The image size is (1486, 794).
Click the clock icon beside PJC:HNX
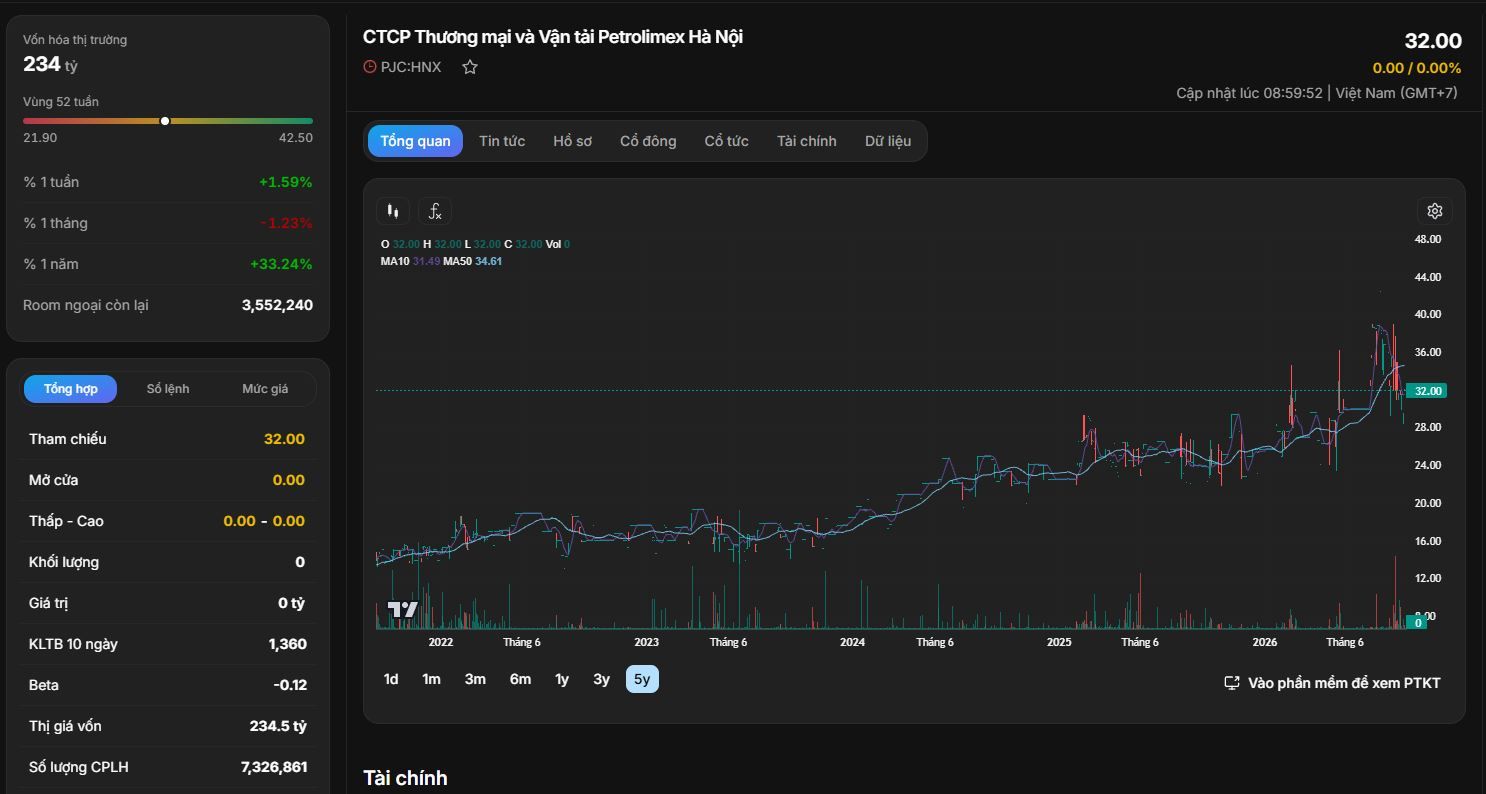pos(370,67)
